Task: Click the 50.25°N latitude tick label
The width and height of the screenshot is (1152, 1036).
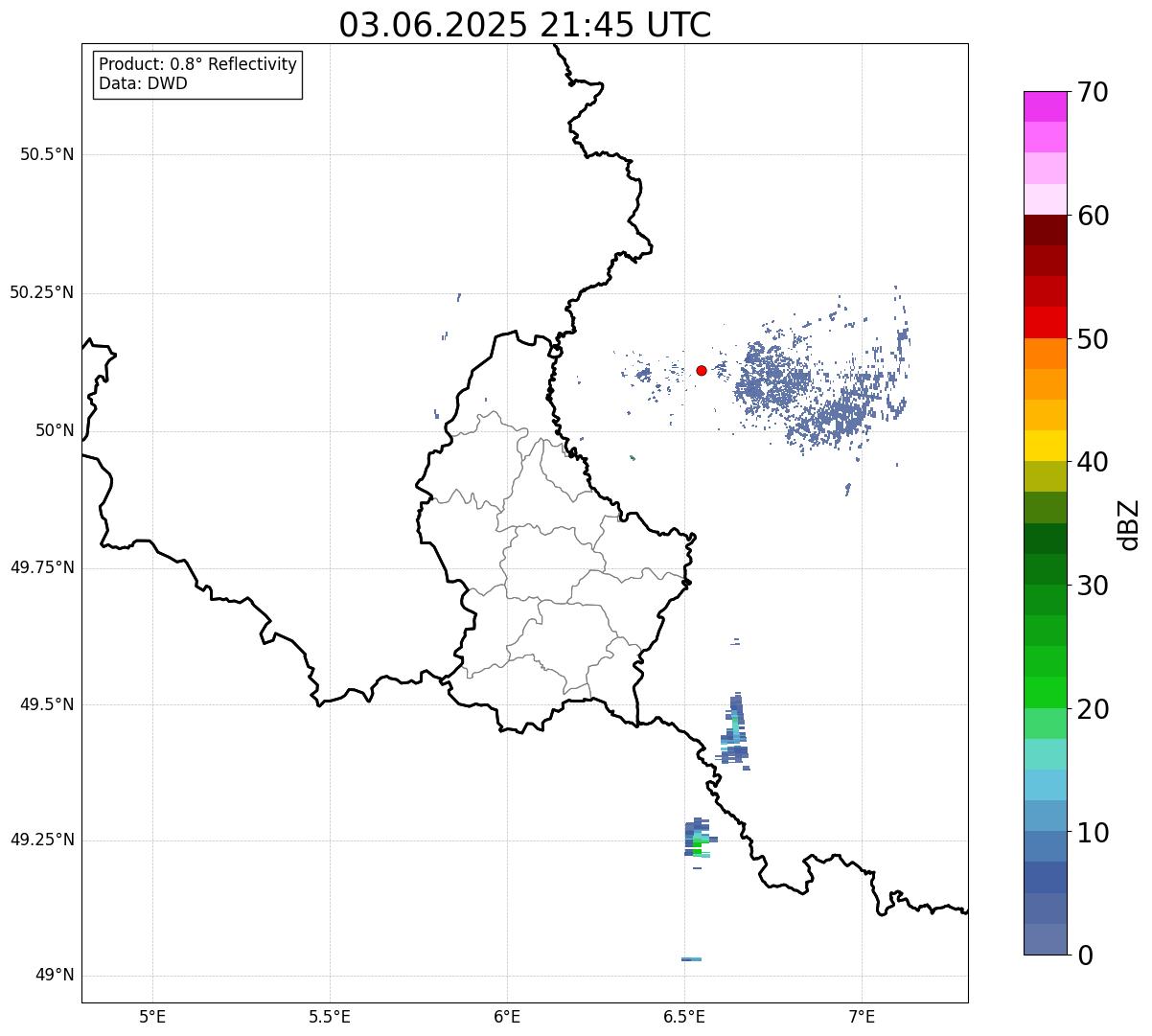Action: point(41,292)
